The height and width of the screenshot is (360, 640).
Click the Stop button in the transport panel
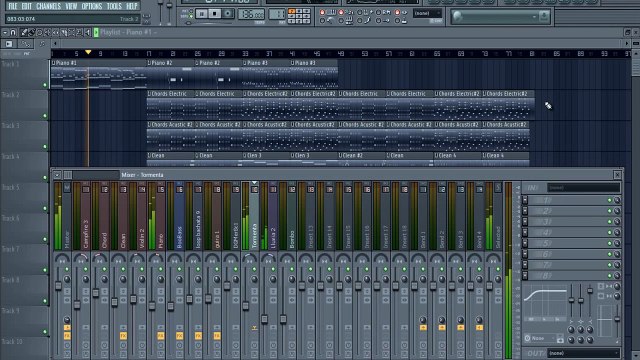coord(214,14)
